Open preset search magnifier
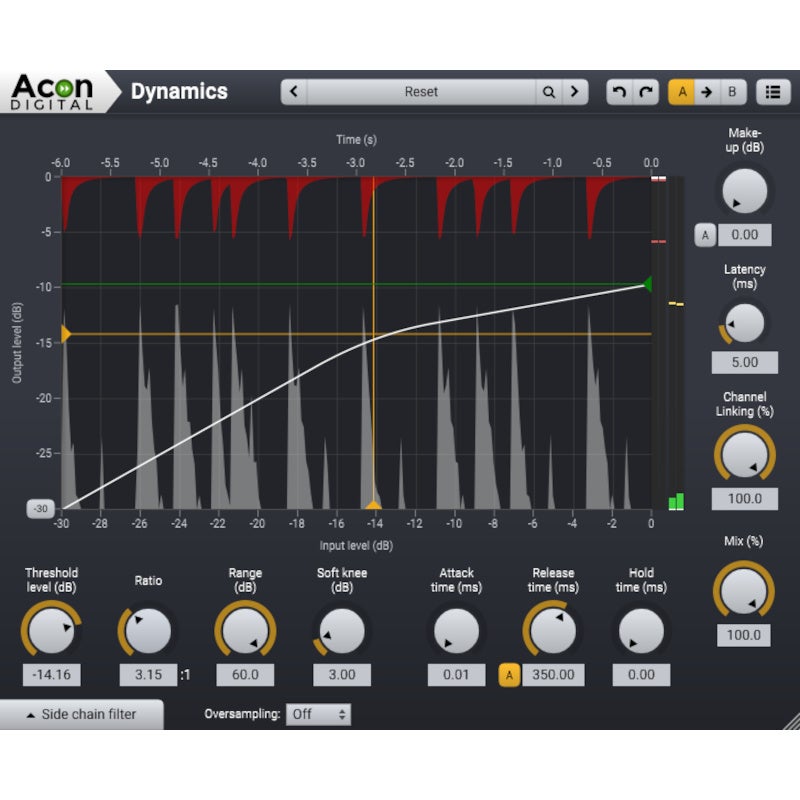The image size is (800, 800). coord(548,92)
